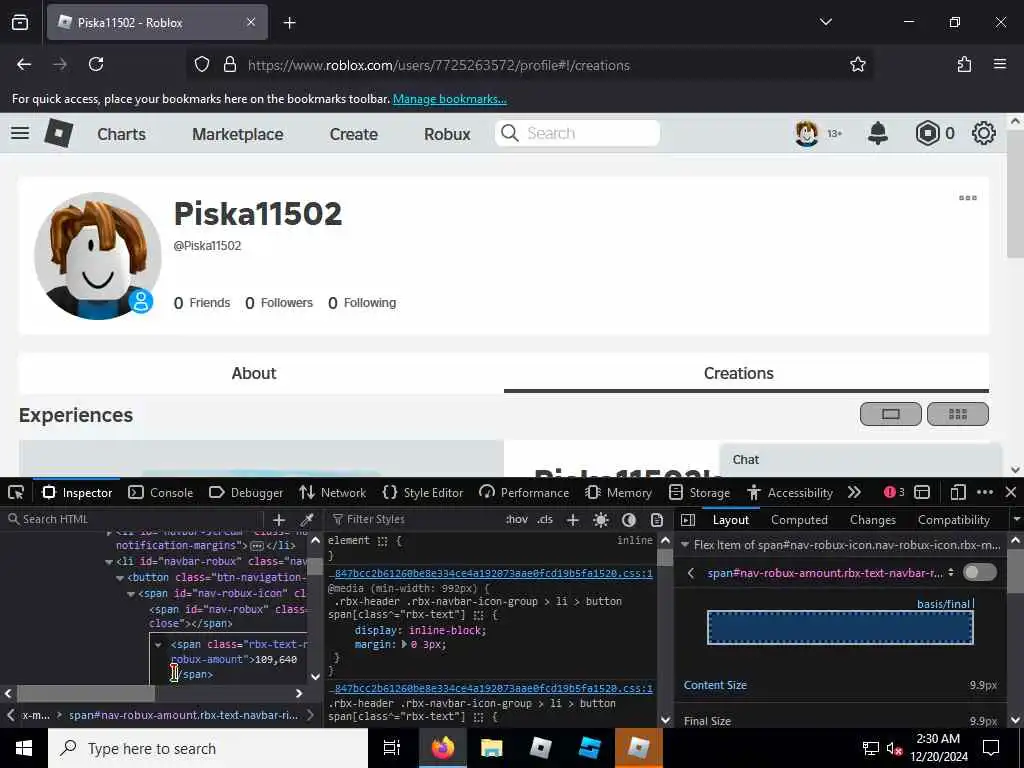Viewport: 1024px width, 768px height.
Task: Toggle light color scheme simulation
Action: [x=601, y=520]
